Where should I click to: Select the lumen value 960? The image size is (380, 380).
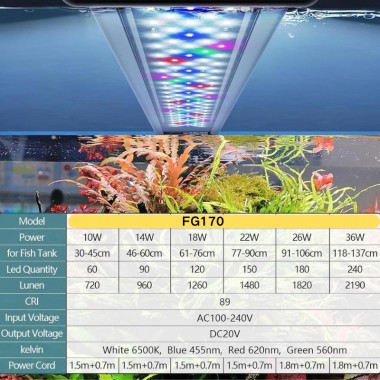pos(144,285)
